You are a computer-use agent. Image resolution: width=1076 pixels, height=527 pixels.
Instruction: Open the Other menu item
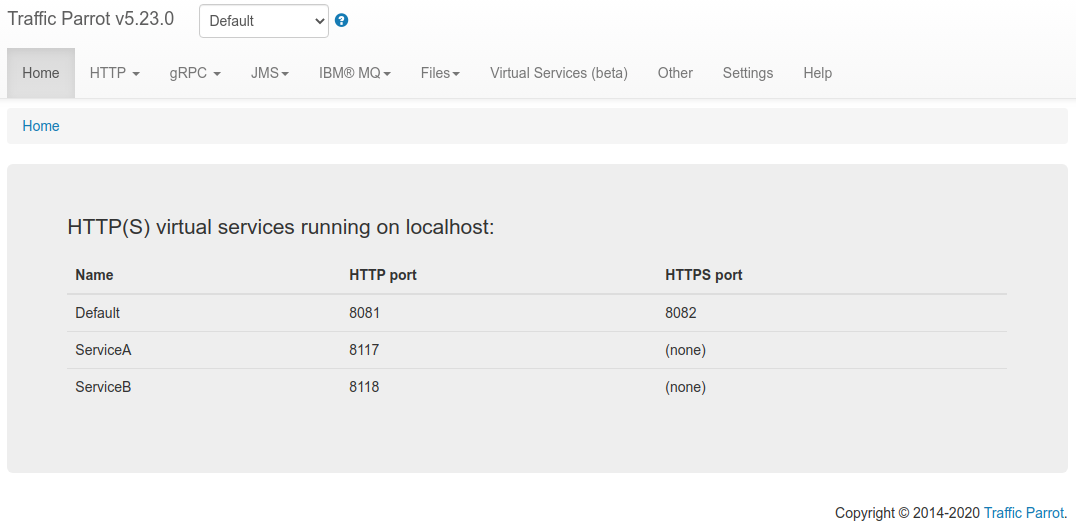[x=675, y=73]
